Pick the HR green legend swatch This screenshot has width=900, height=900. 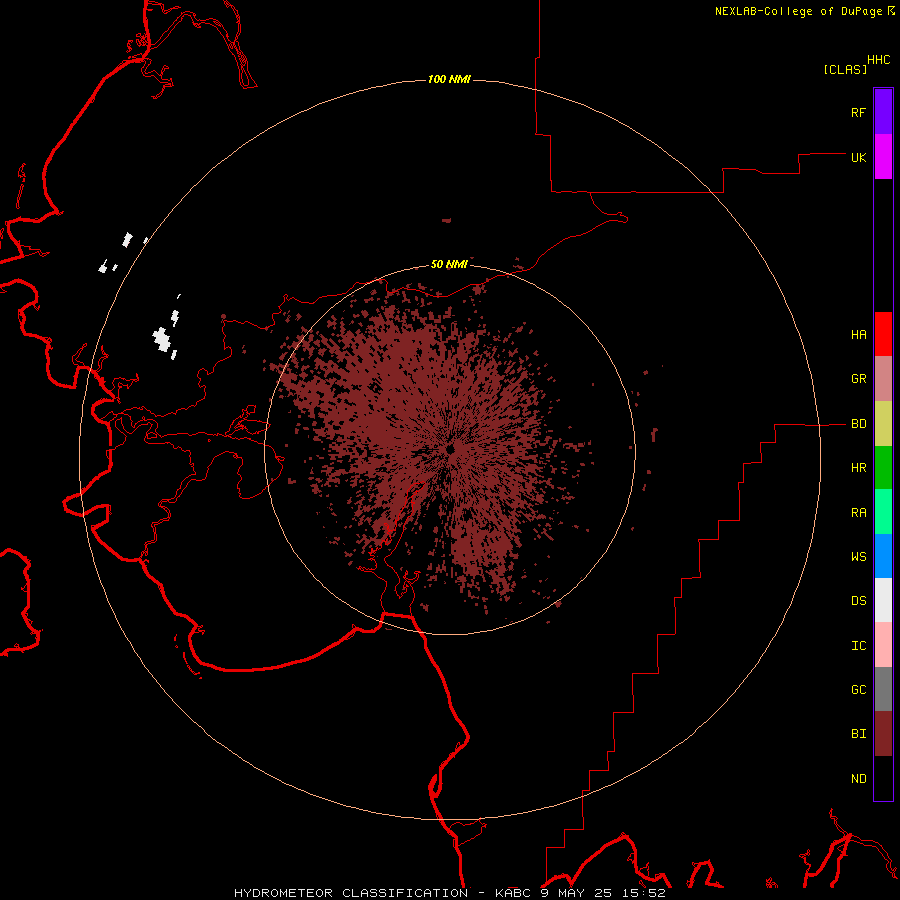(883, 468)
